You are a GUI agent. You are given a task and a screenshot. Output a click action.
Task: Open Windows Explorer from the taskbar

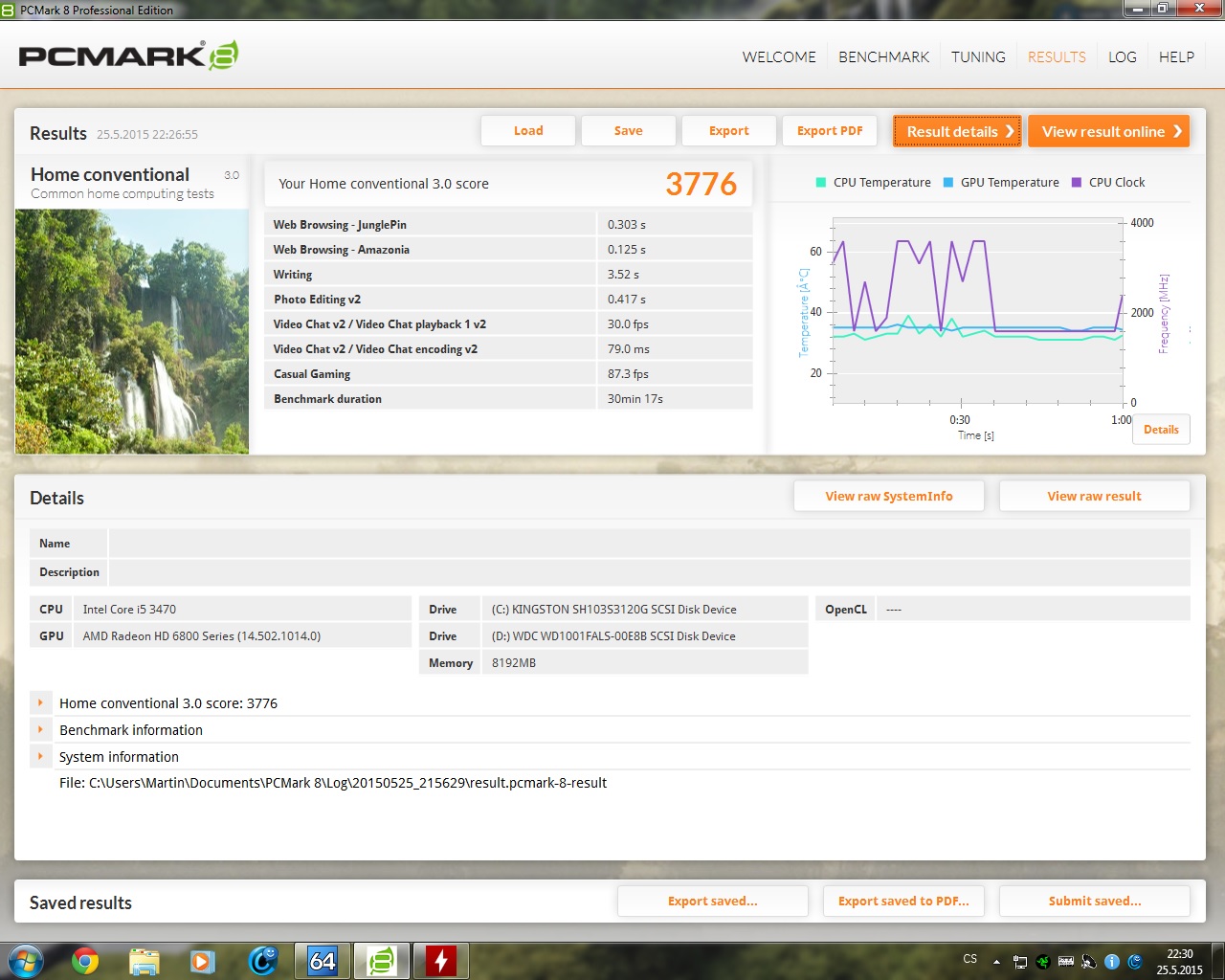[x=144, y=960]
